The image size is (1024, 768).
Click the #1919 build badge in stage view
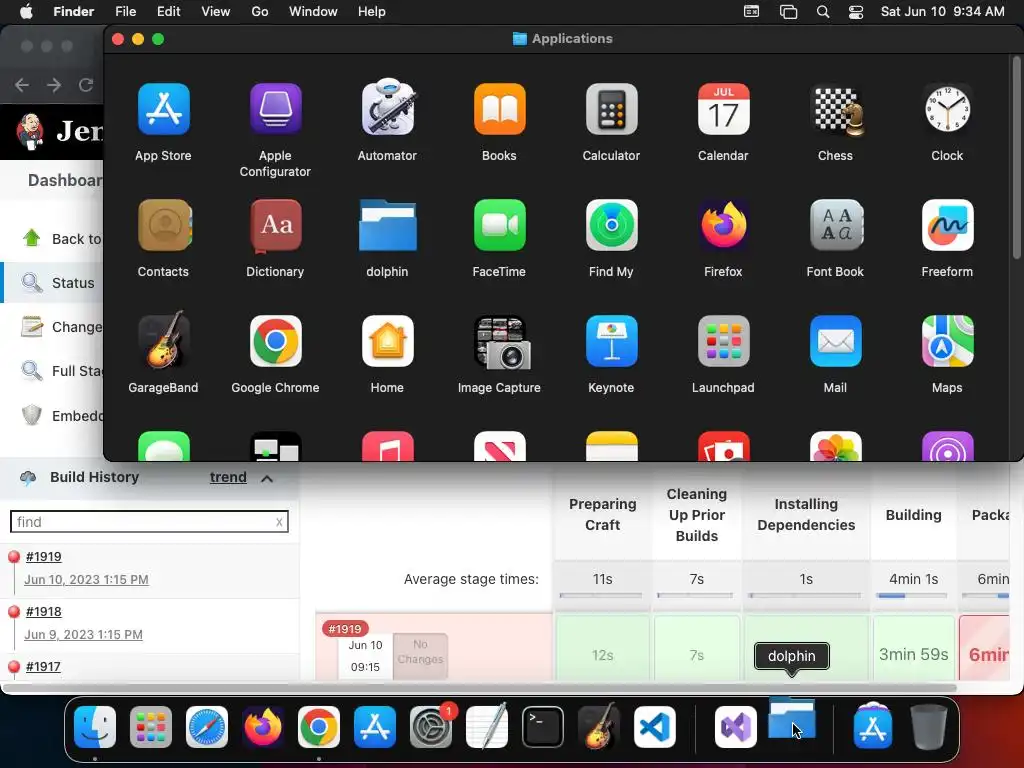(x=345, y=629)
